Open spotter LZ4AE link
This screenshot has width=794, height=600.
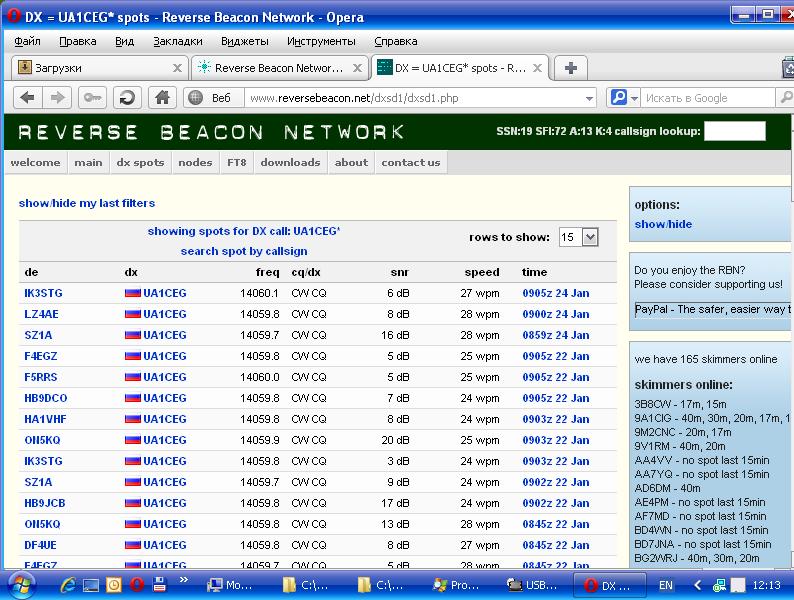[x=42, y=314]
